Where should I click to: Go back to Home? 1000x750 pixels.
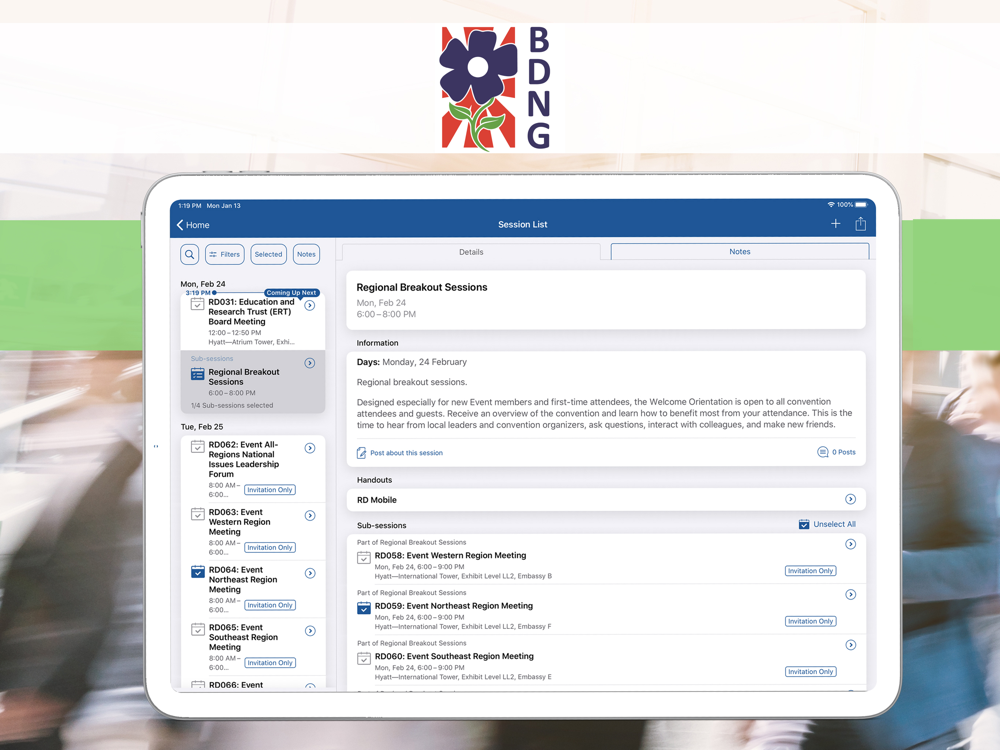[193, 225]
